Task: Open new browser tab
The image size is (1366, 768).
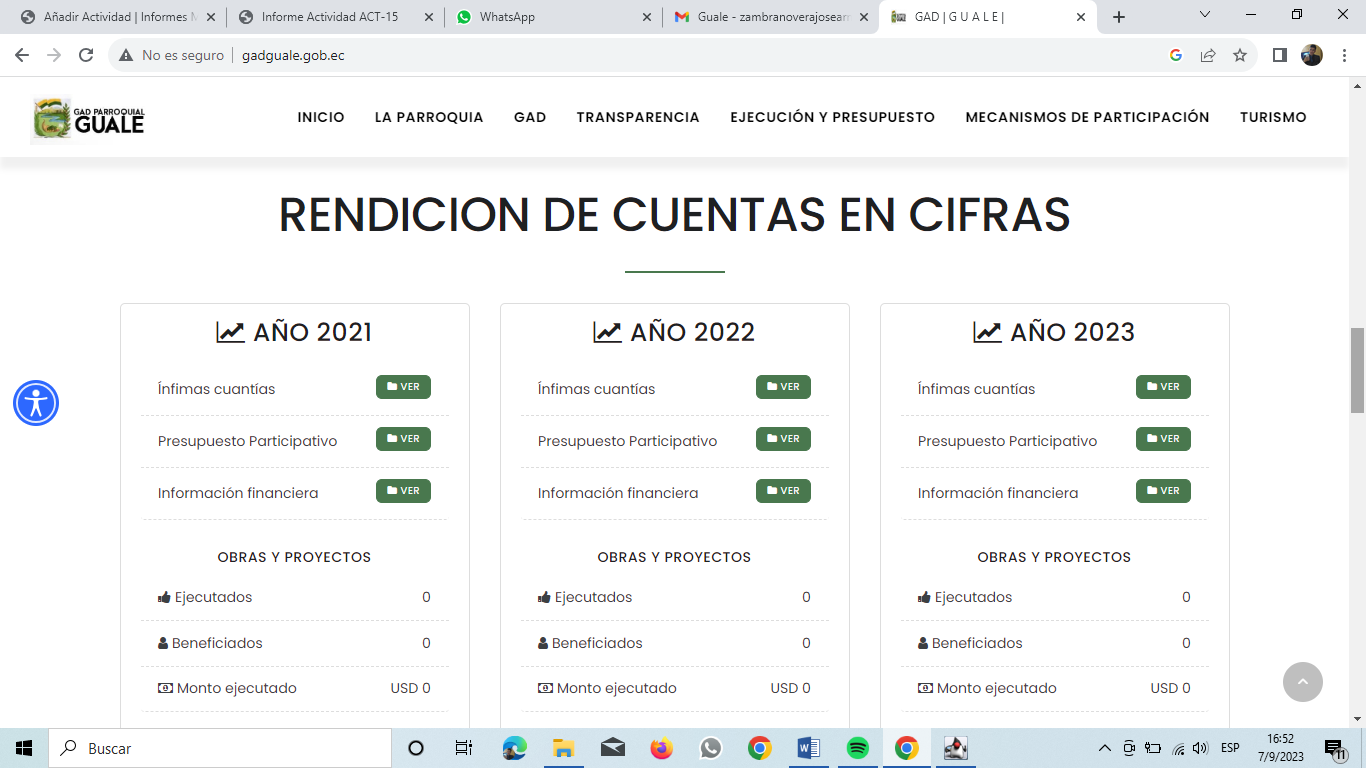Action: click(1118, 17)
